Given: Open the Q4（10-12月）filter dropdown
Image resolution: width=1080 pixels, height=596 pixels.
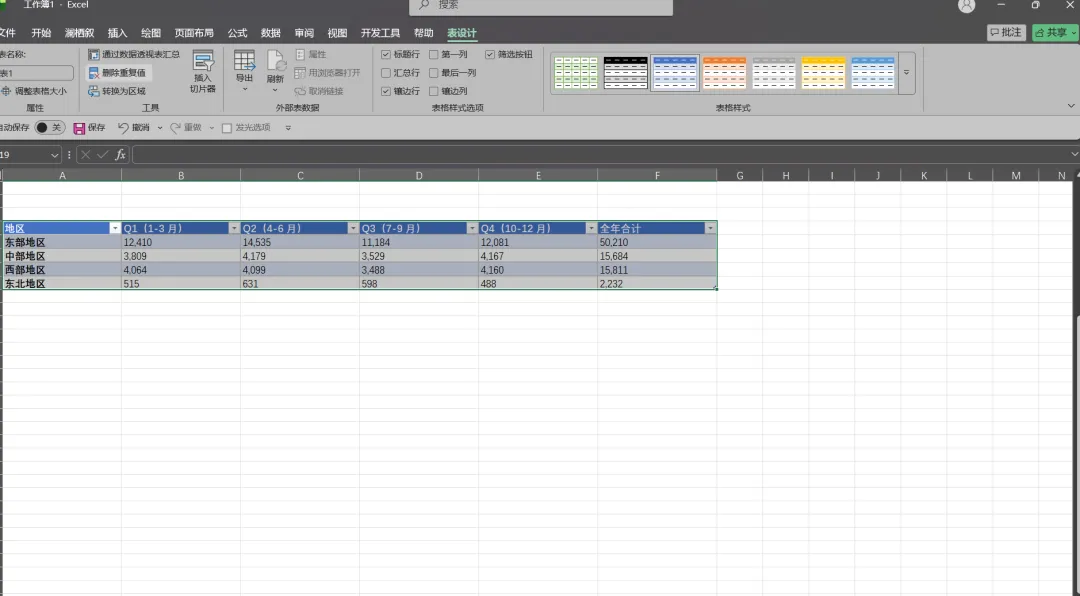Looking at the screenshot, I should coord(591,228).
